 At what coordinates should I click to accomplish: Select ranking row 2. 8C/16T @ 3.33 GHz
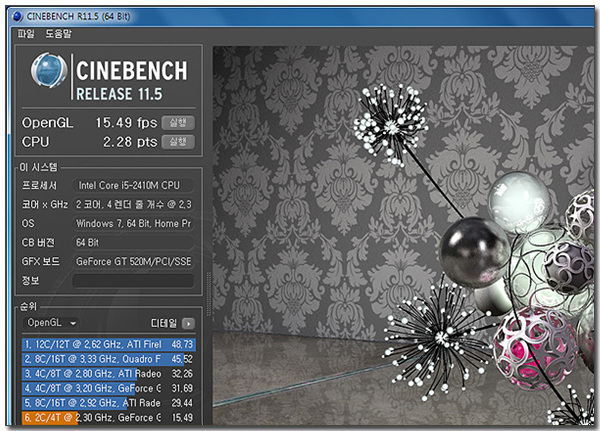[x=109, y=359]
